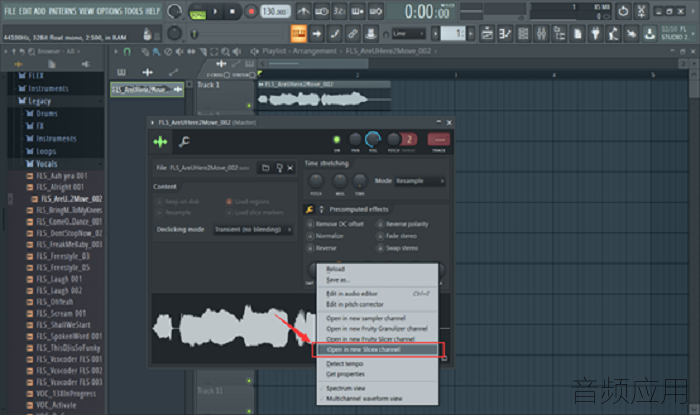
Task: Select FLS_Laugh 002 sample in browser
Action: (x=59, y=290)
